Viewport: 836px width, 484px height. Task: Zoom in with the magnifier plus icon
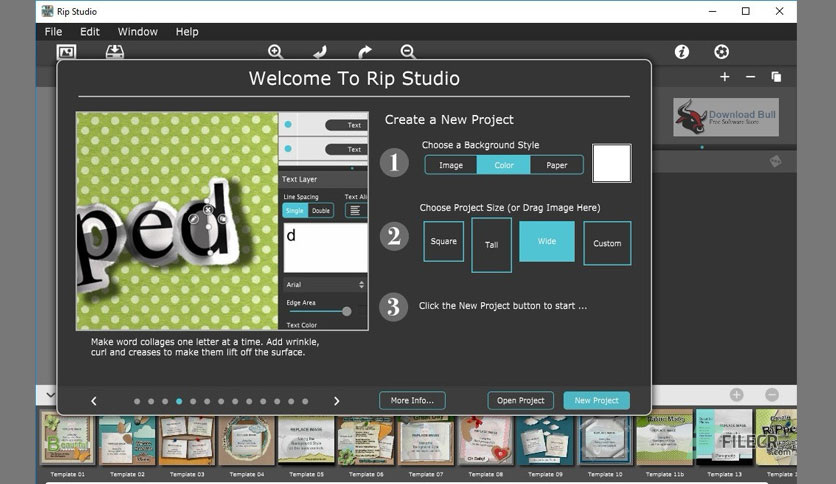pos(275,52)
